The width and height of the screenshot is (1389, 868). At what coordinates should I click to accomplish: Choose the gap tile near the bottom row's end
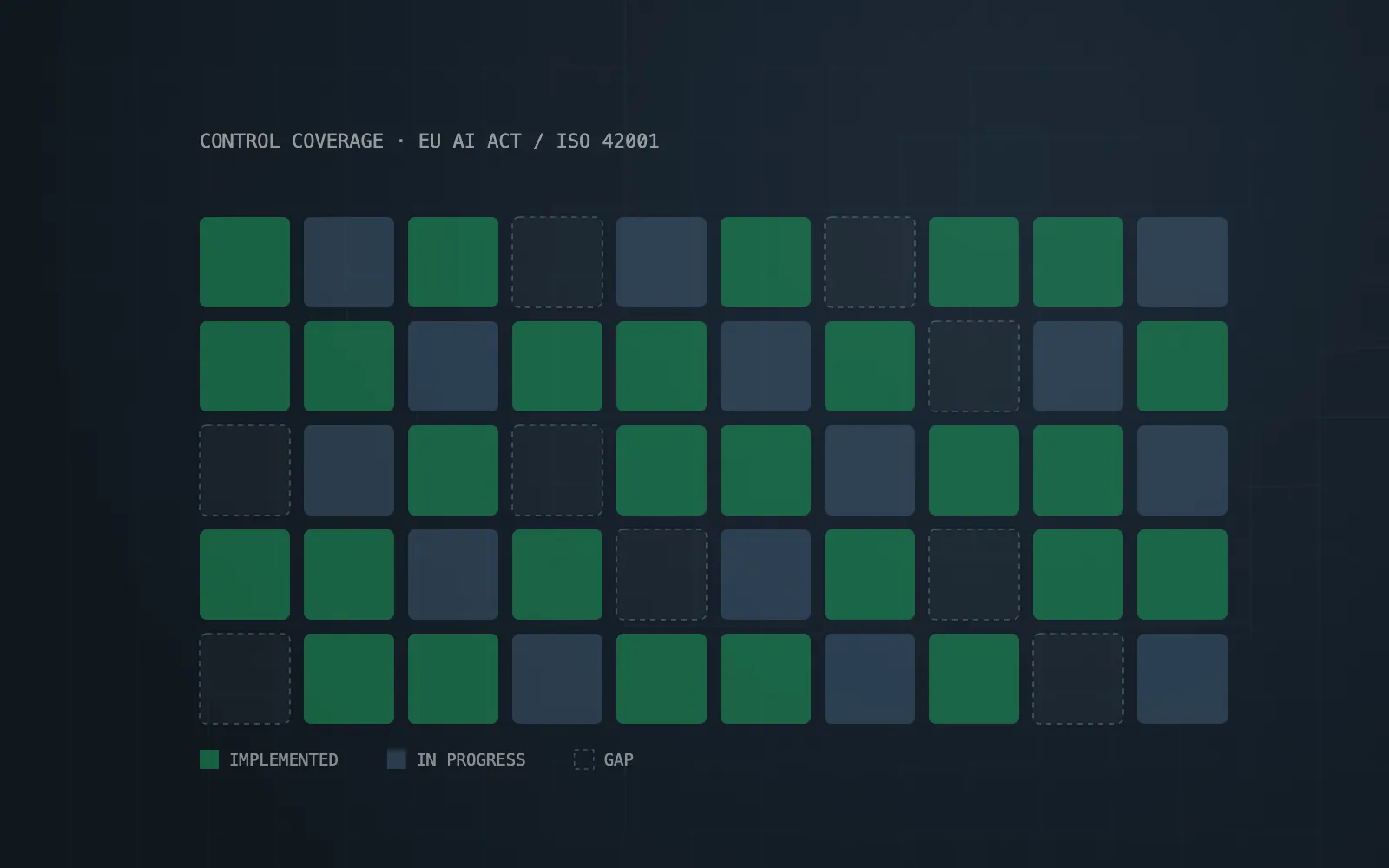point(1078,679)
